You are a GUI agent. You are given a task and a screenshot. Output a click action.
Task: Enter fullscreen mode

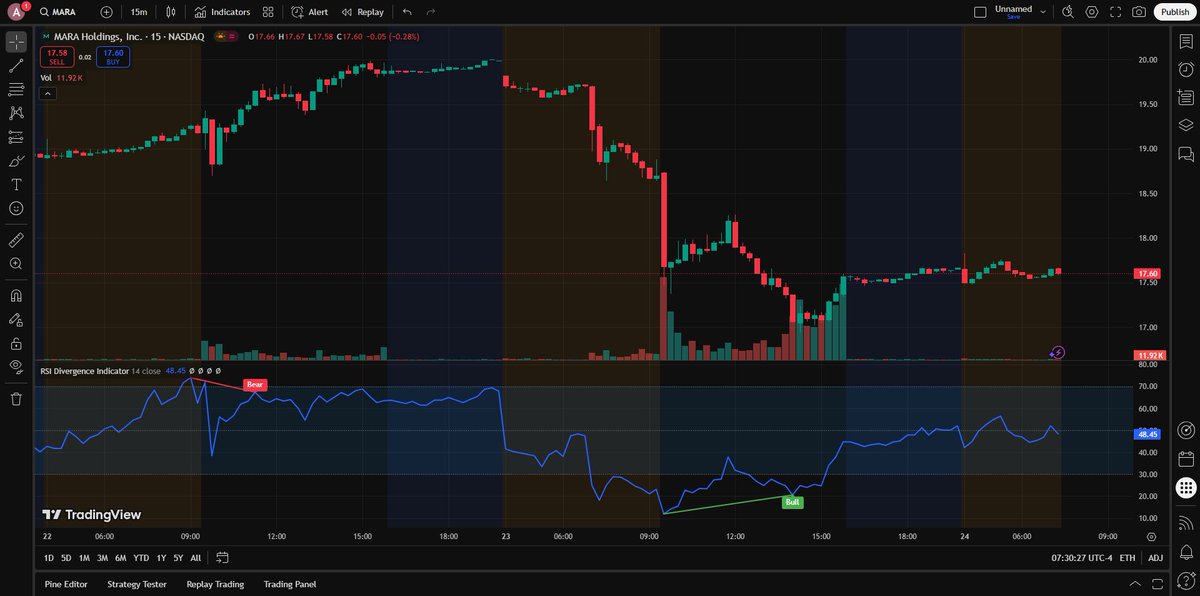(1116, 12)
